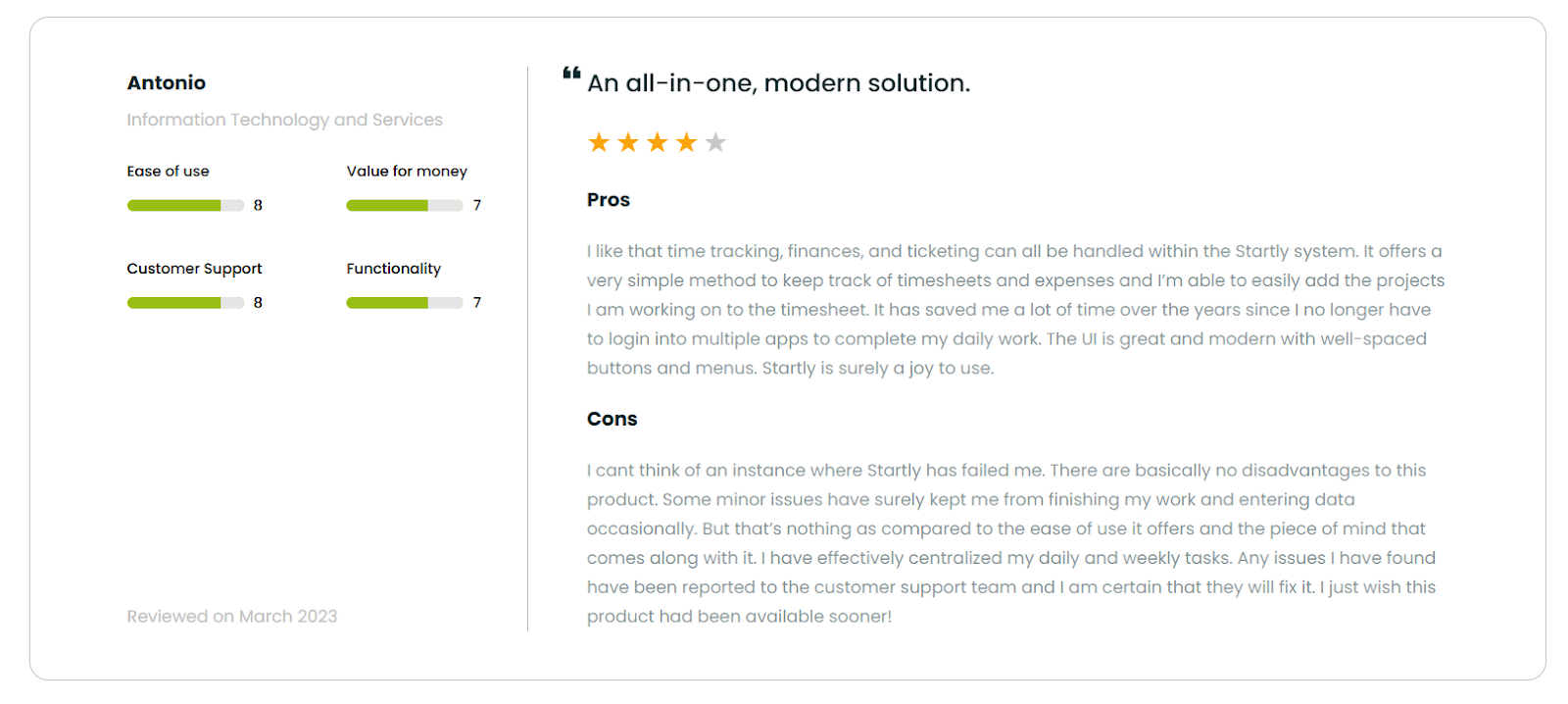The height and width of the screenshot is (704, 1568).
Task: Click the Value for money label
Action: tap(407, 172)
